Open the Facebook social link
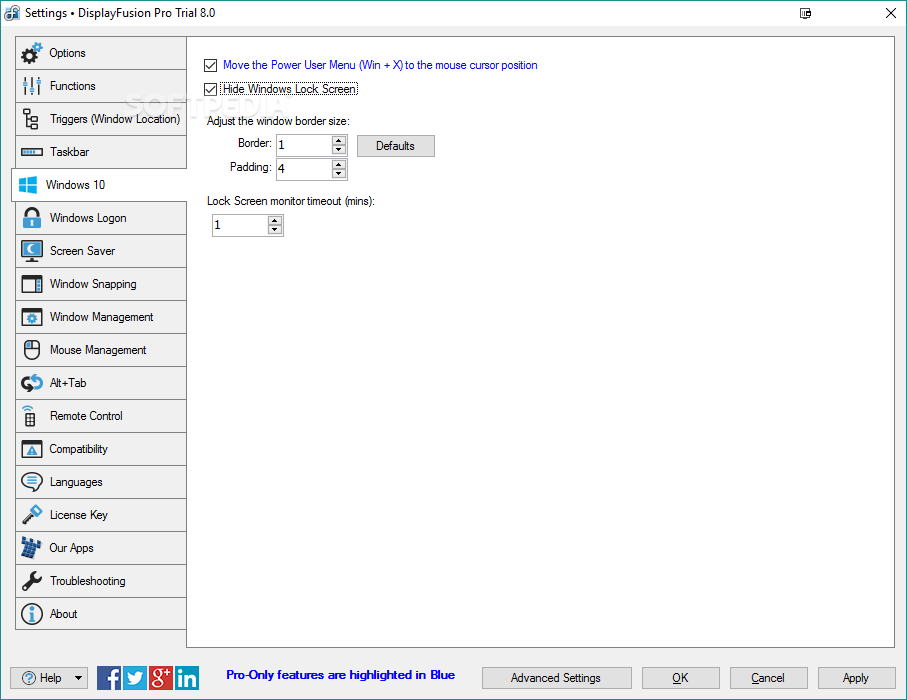 109,678
